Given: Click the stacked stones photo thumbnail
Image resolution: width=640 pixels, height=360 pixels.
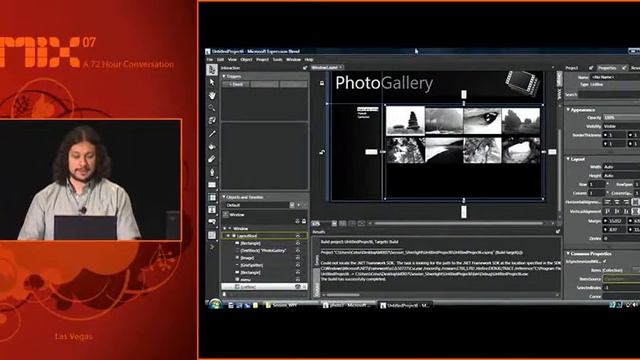Looking at the screenshot, I should click(405, 121).
